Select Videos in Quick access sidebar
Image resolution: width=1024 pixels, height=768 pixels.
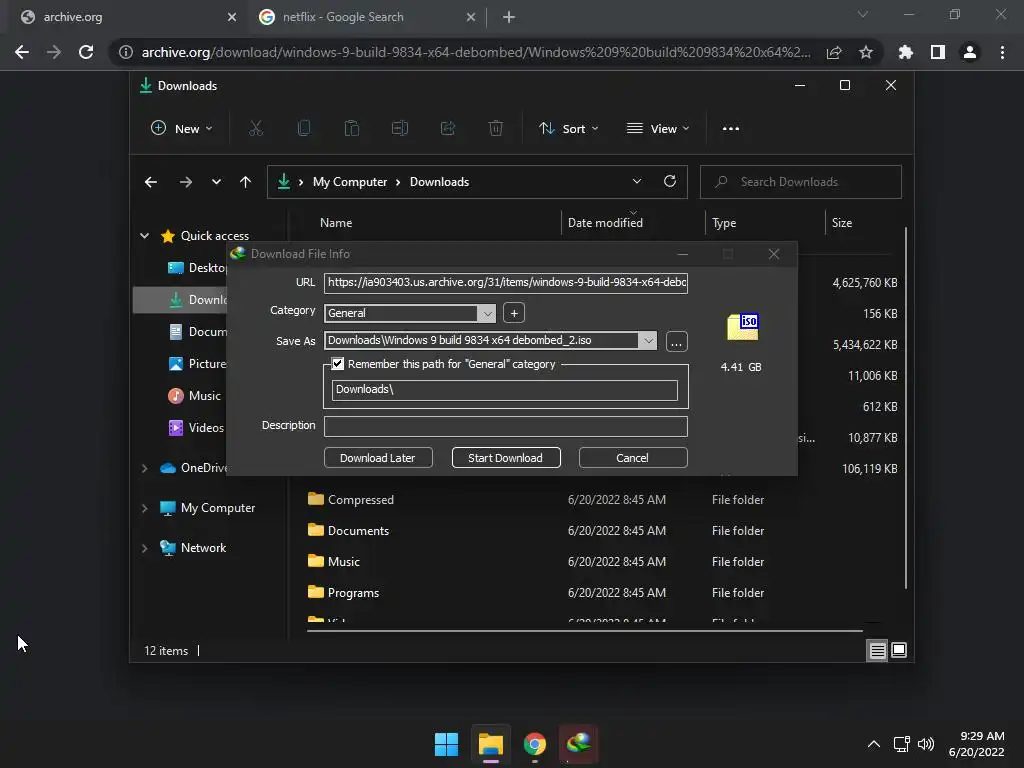coord(197,428)
